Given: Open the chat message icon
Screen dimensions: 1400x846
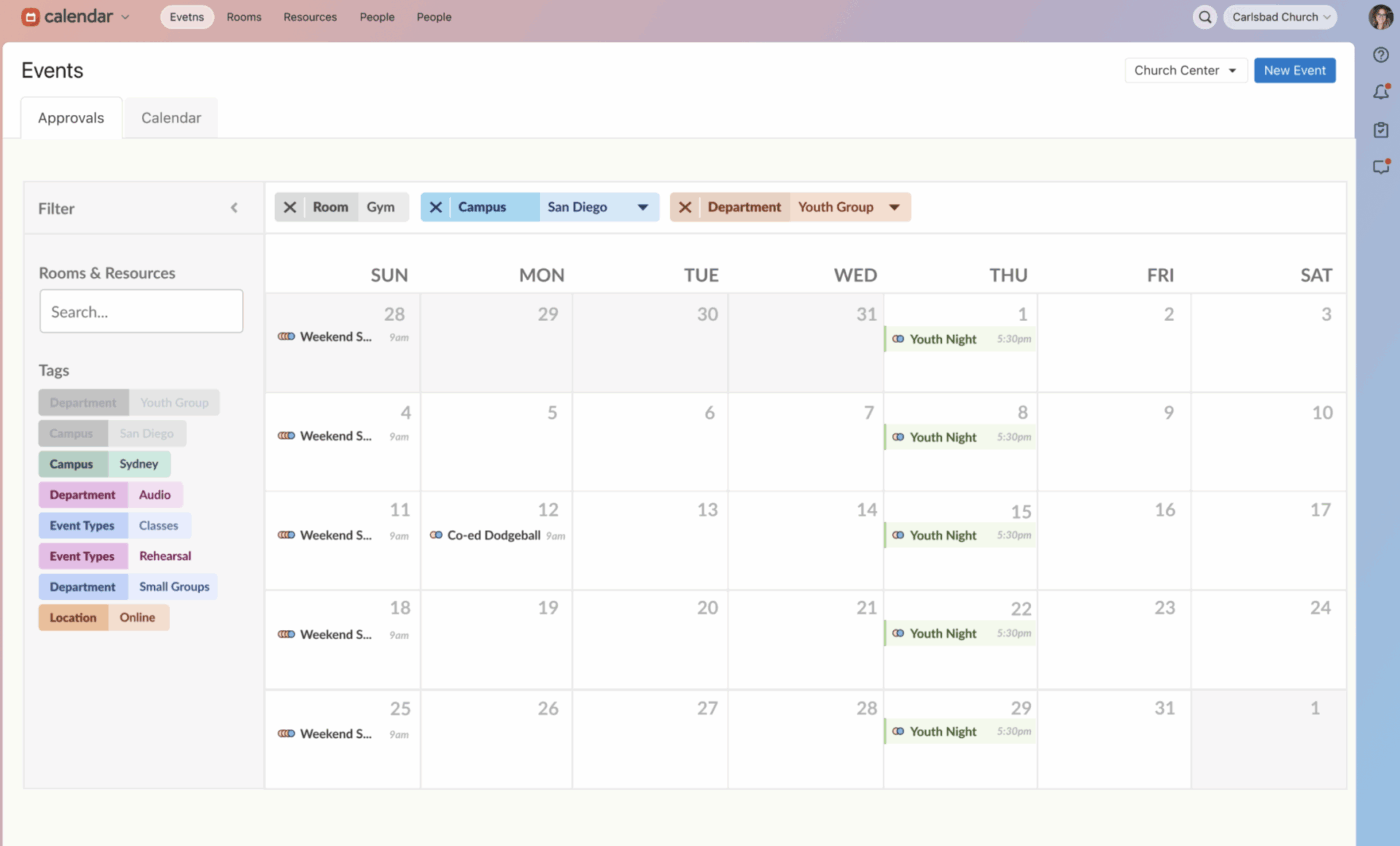Looking at the screenshot, I should 1381,167.
